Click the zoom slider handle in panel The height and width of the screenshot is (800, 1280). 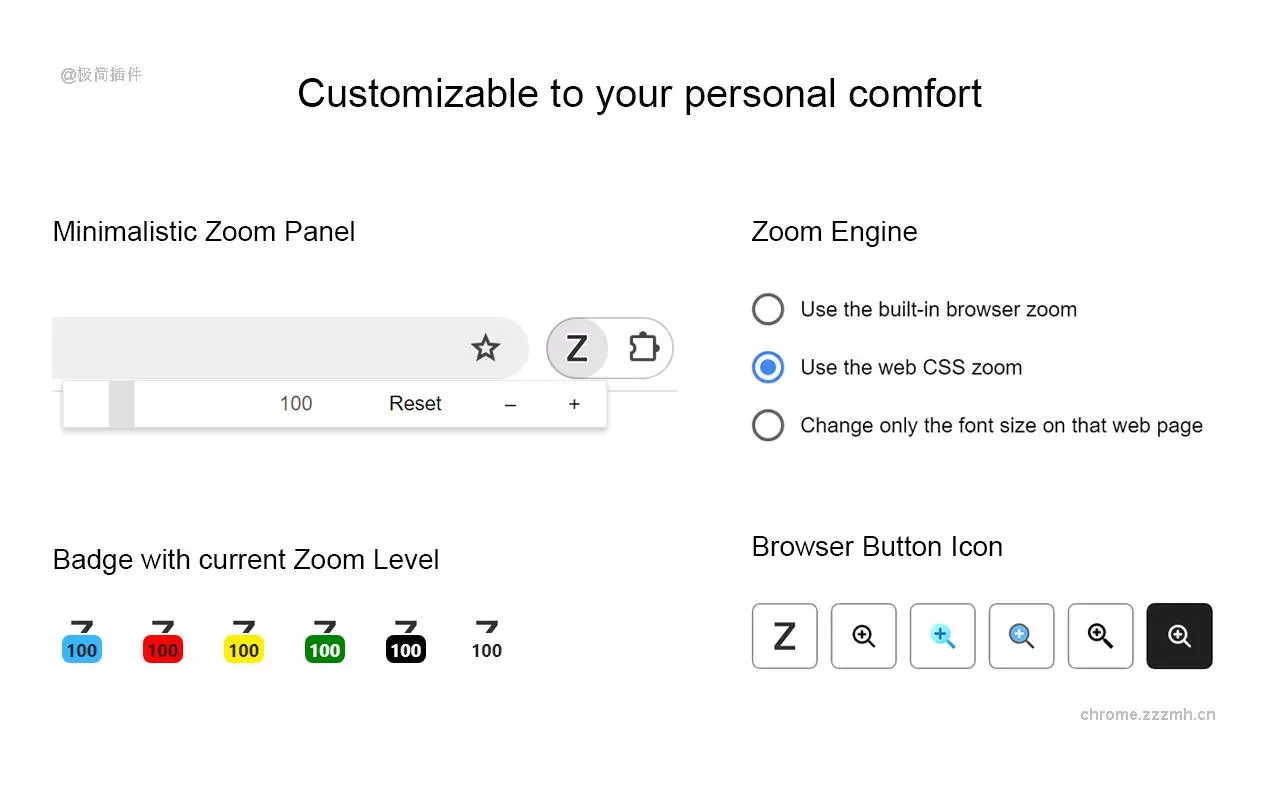(x=122, y=404)
